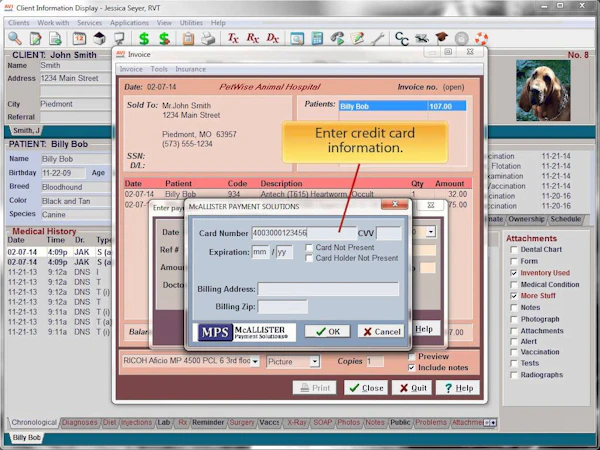The image size is (600, 450).
Task: Uncheck the Include notes checkbox
Action: pyautogui.click(x=411, y=368)
